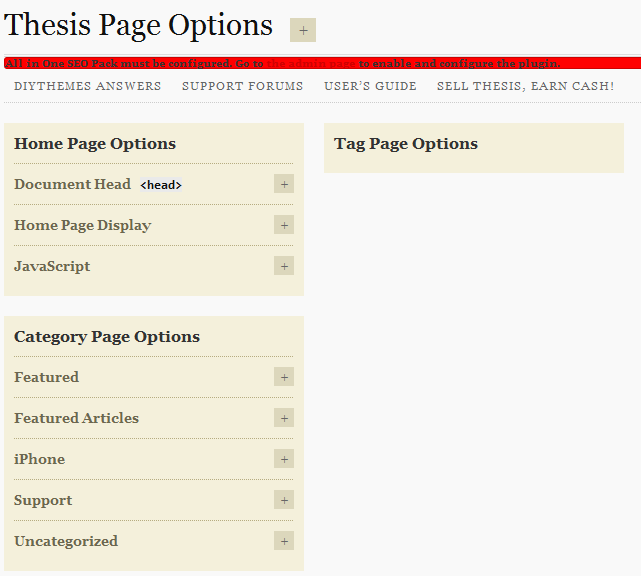
Task: Expand the iPhone category options
Action: 284,459
